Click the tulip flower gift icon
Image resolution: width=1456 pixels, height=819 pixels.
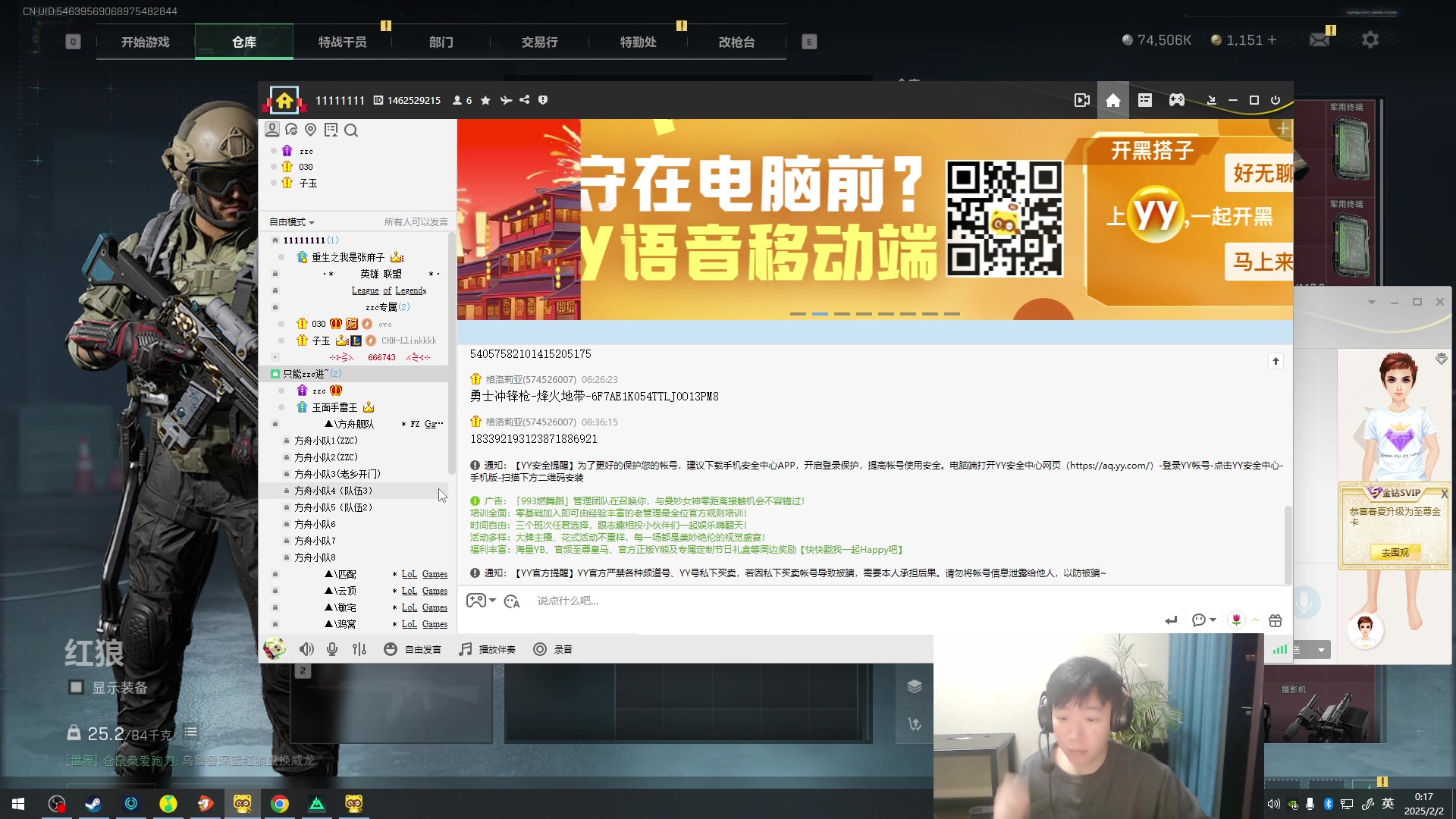[x=1236, y=620]
